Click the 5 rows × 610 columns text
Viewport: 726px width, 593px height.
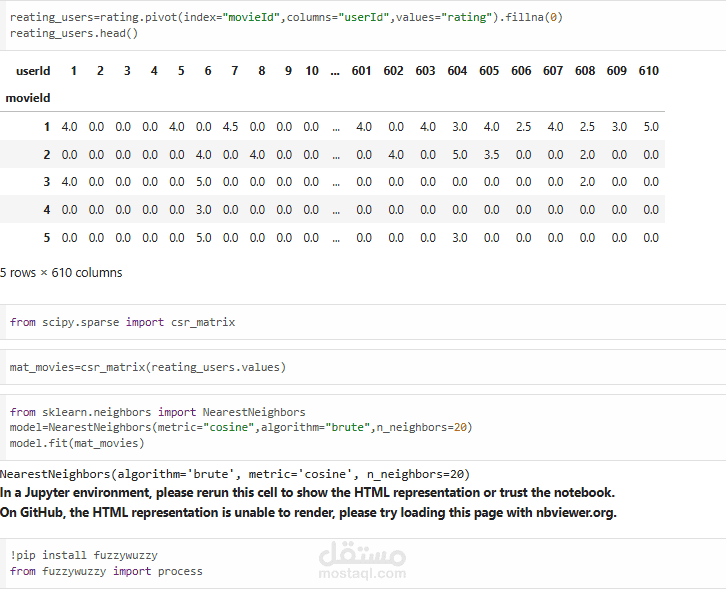click(x=61, y=273)
